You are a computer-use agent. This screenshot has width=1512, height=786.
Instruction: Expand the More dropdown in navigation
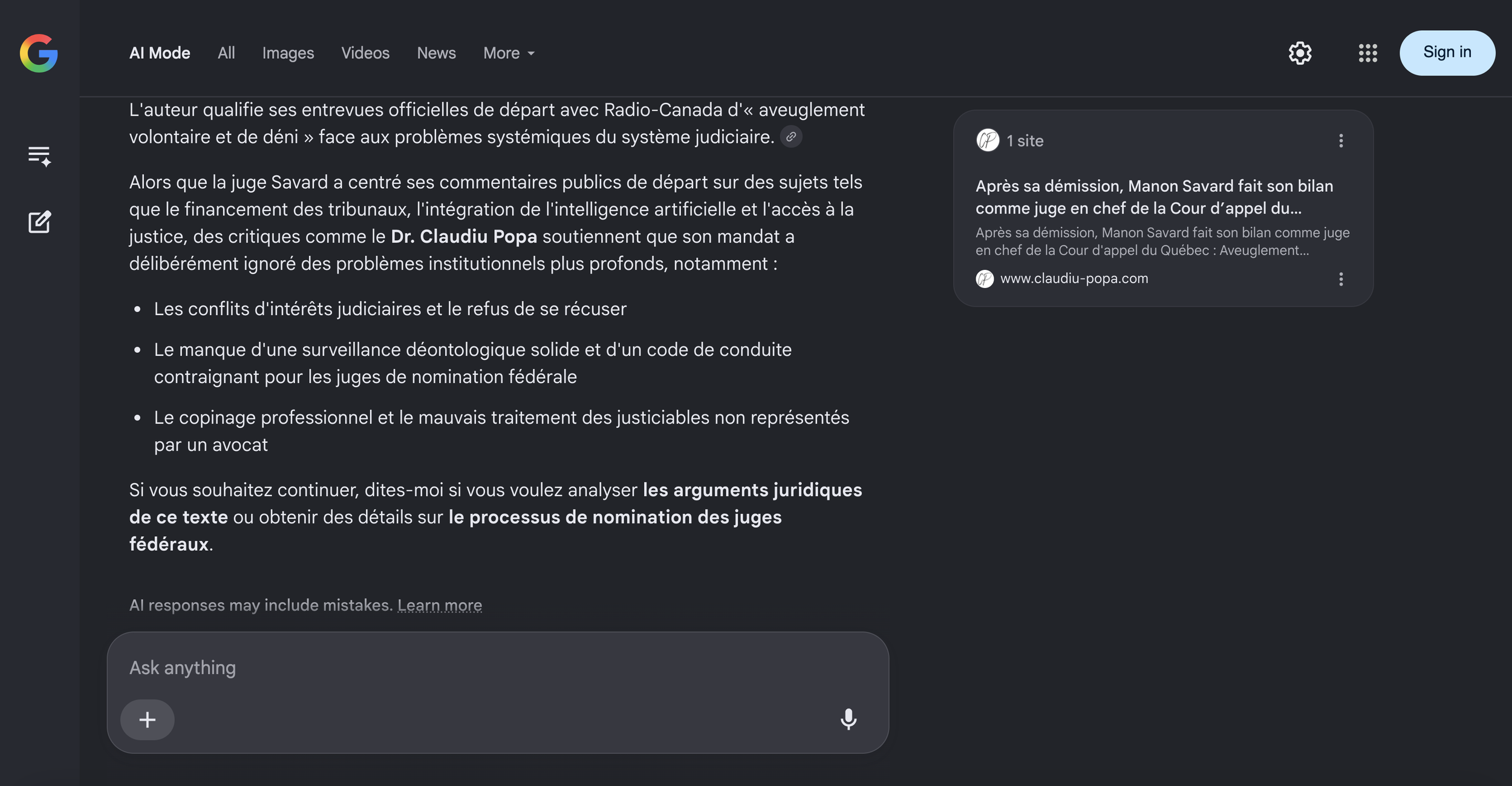coord(509,53)
